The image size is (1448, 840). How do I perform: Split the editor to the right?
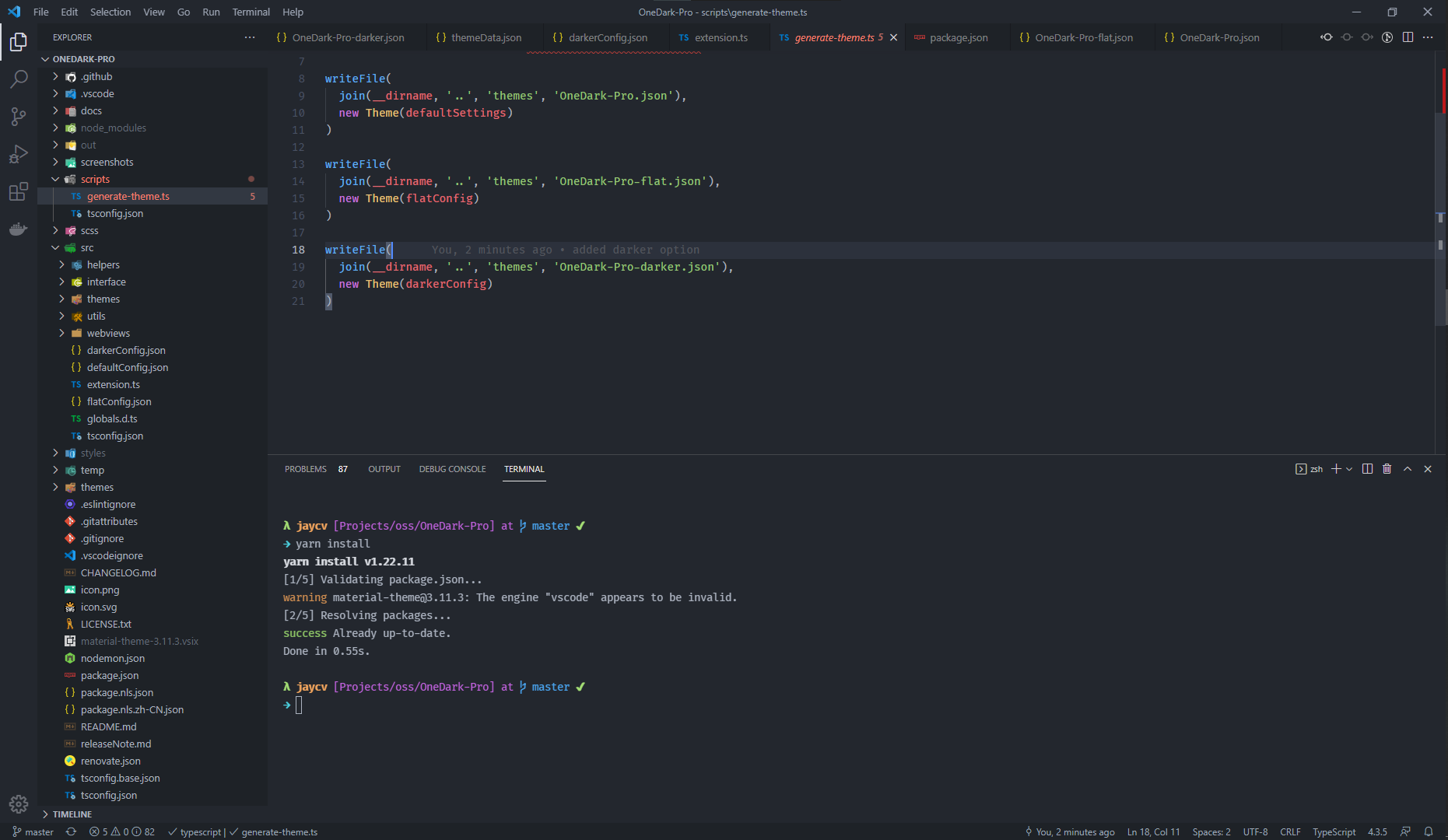tap(1408, 37)
